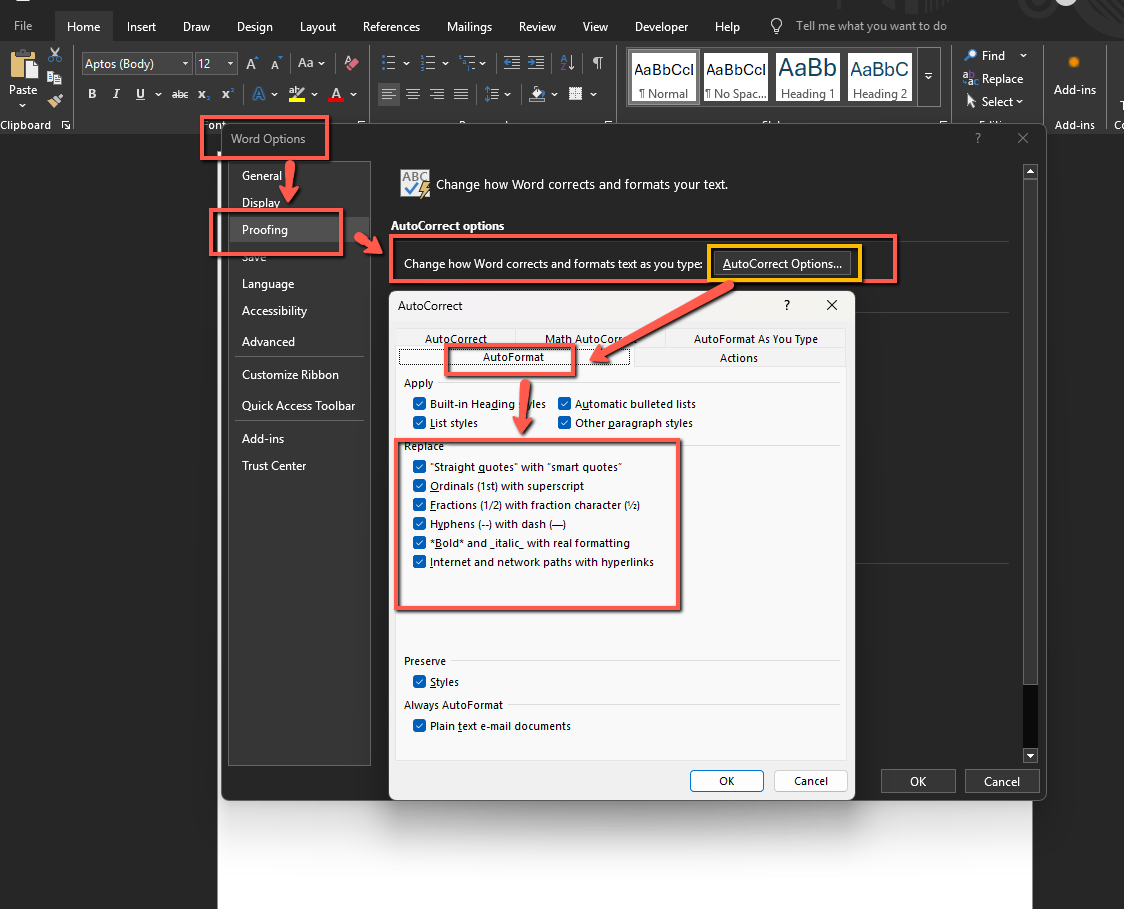The height and width of the screenshot is (909, 1124).
Task: Open the Actions tab in AutoCorrect
Action: coord(738,358)
